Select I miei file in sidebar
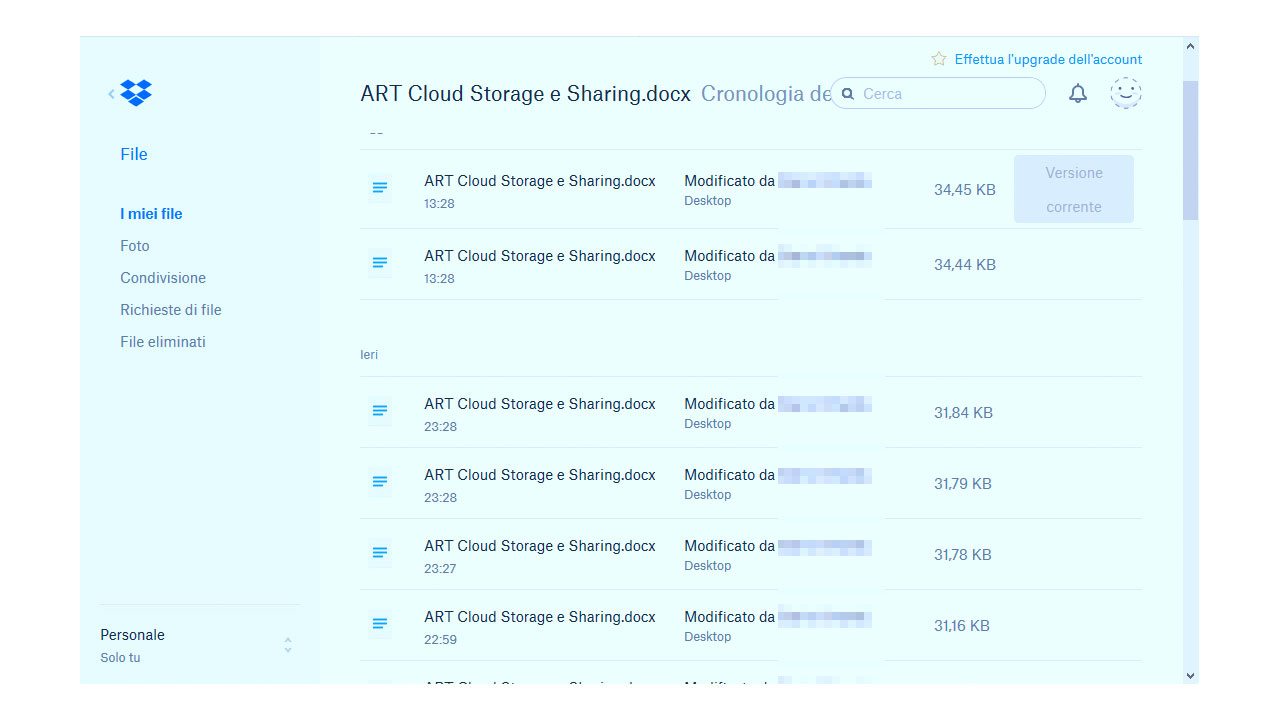 pos(151,214)
